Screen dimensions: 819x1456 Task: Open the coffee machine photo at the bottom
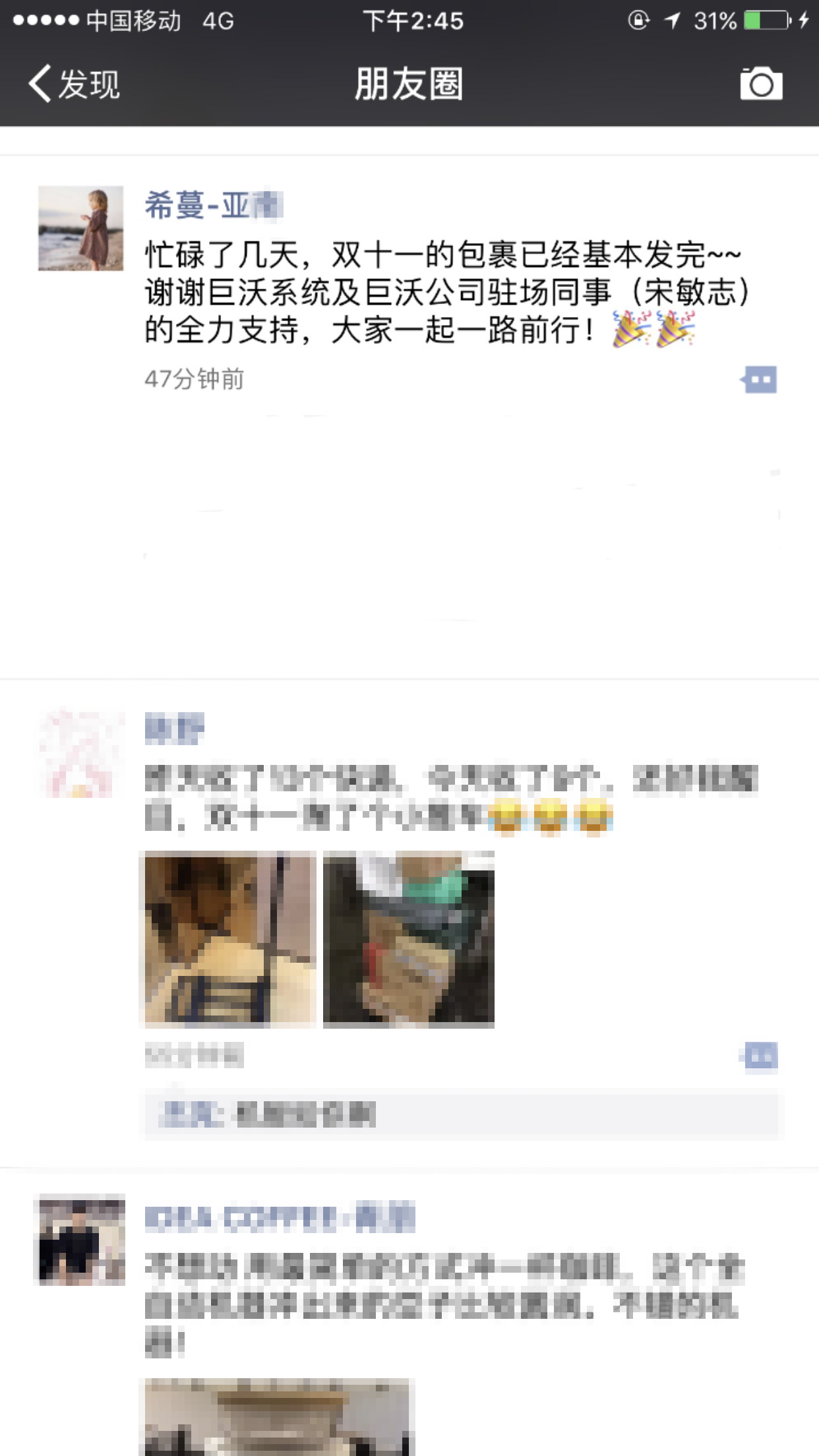pos(277,1417)
